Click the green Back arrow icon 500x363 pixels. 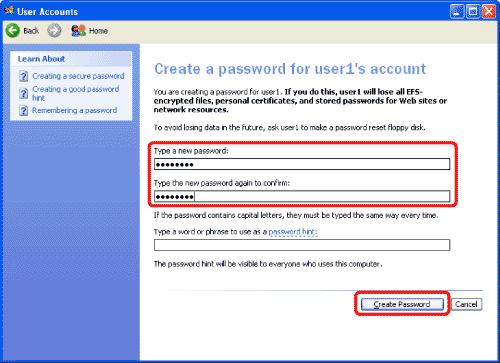pyautogui.click(x=13, y=31)
